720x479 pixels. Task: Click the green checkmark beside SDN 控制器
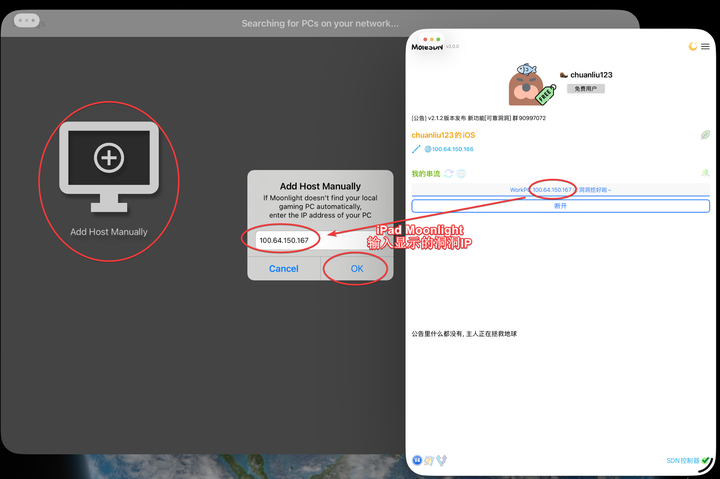[705, 460]
